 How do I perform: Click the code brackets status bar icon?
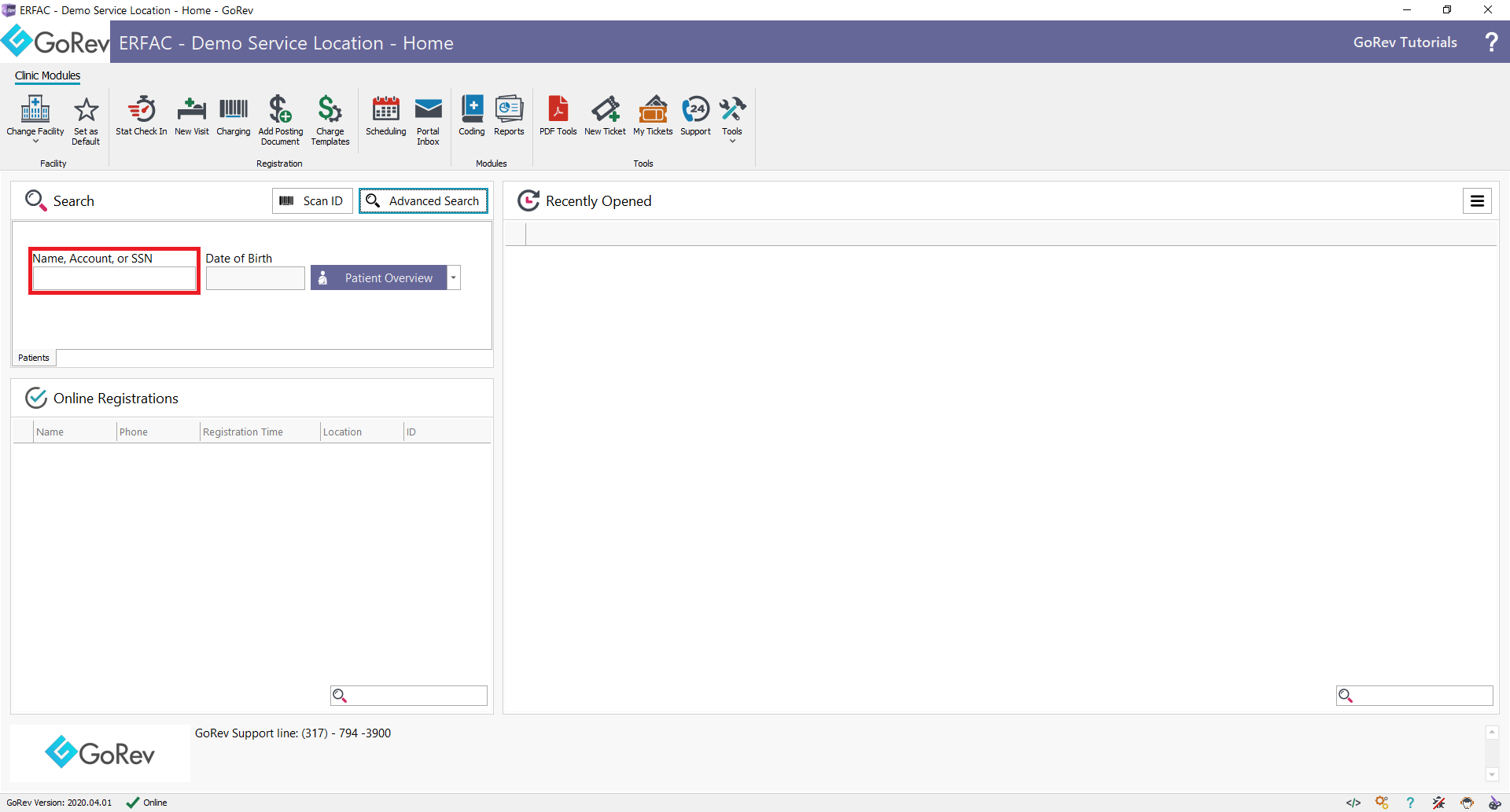click(1353, 803)
